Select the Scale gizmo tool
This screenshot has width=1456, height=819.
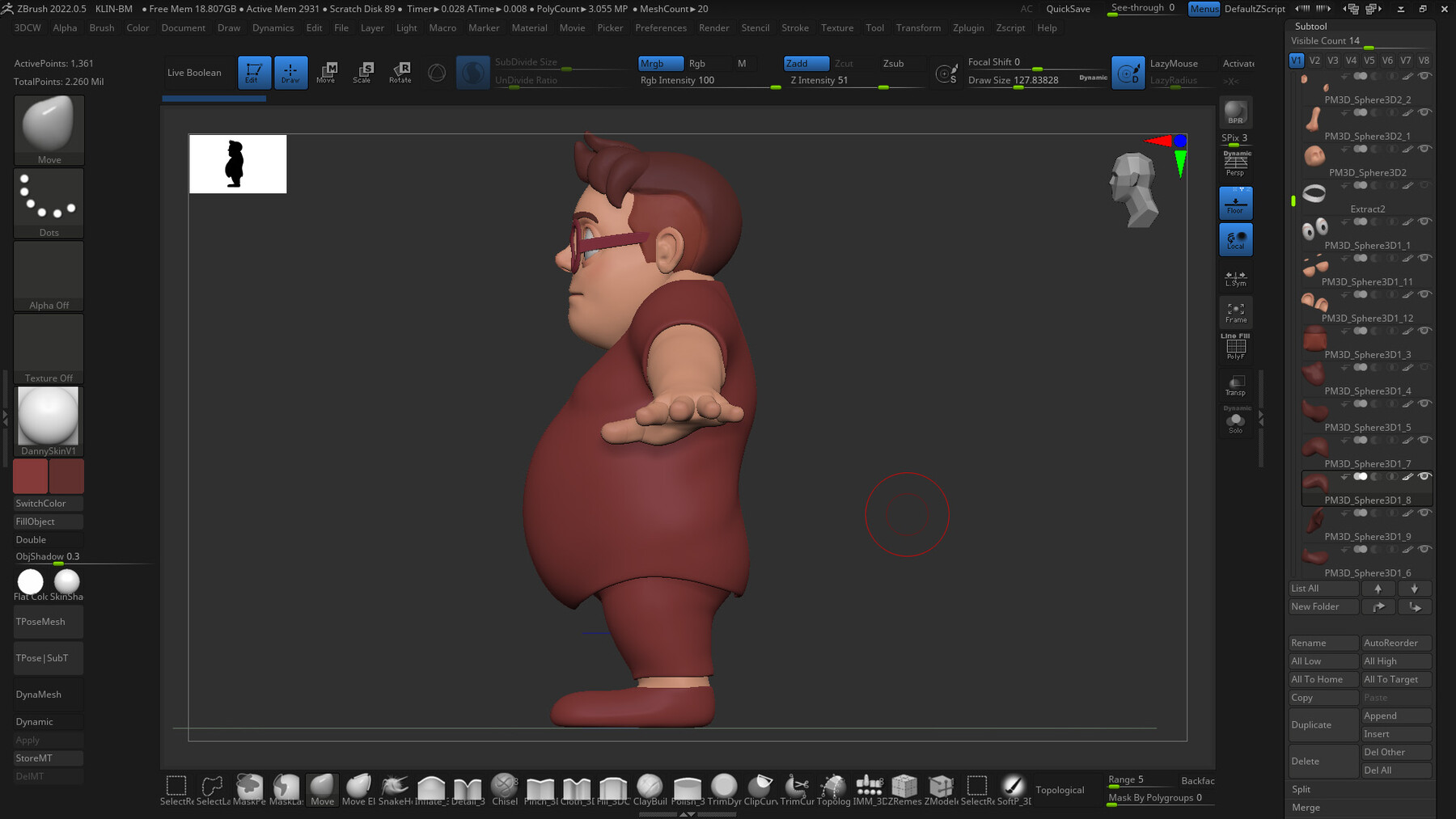pos(362,73)
